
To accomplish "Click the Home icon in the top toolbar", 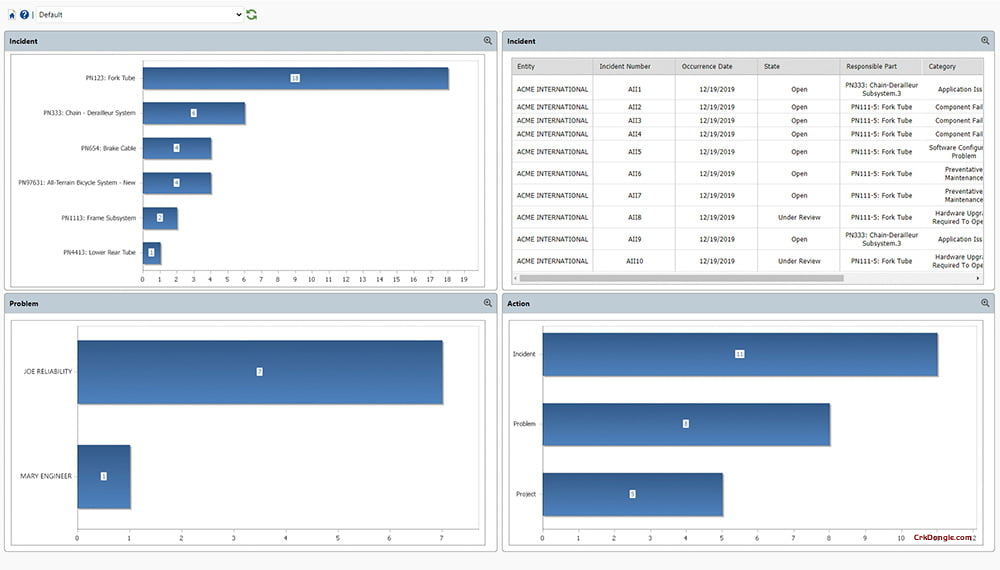I will coord(11,15).
